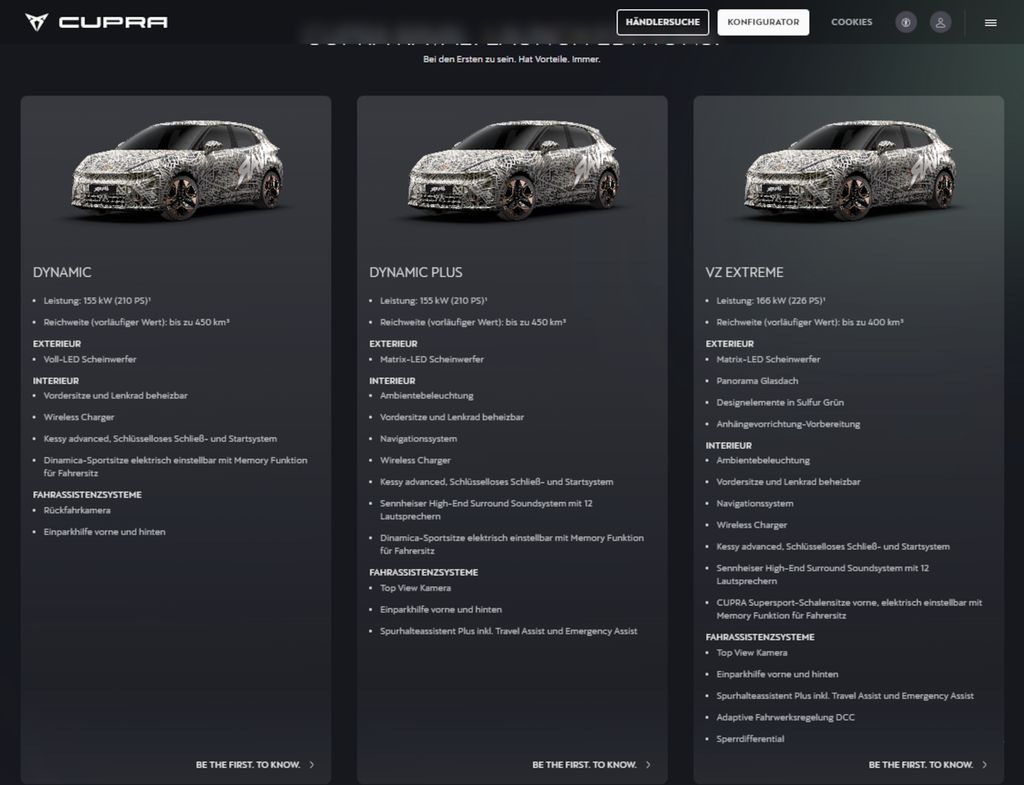Click 'Leistung: 166 kW (226 PS)' text
The image size is (1024, 785).
coord(771,300)
